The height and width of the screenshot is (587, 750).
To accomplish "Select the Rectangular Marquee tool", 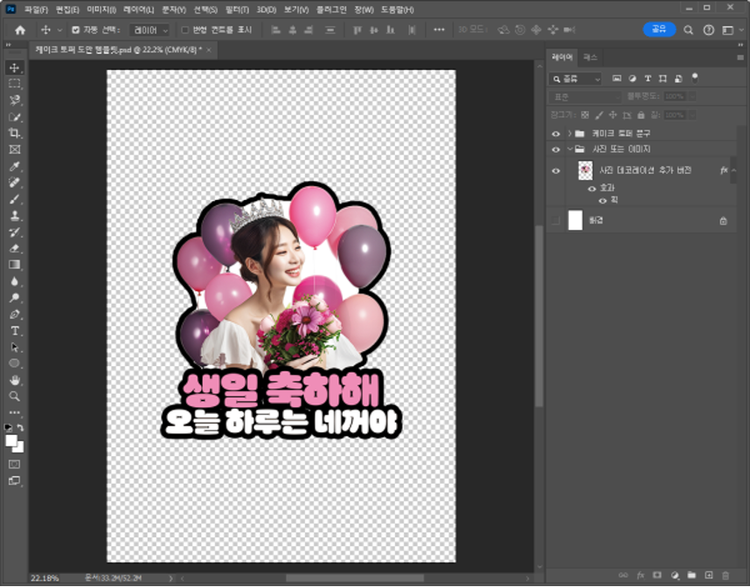I will point(15,84).
